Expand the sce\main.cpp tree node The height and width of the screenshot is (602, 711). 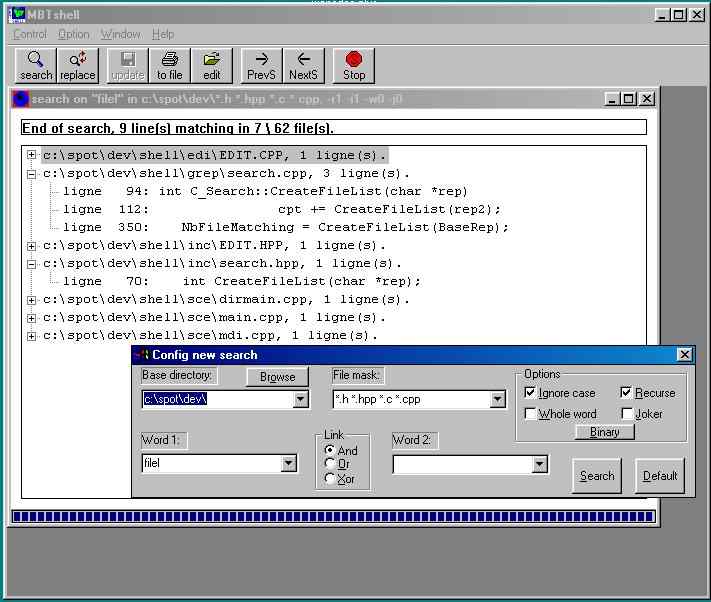31,318
